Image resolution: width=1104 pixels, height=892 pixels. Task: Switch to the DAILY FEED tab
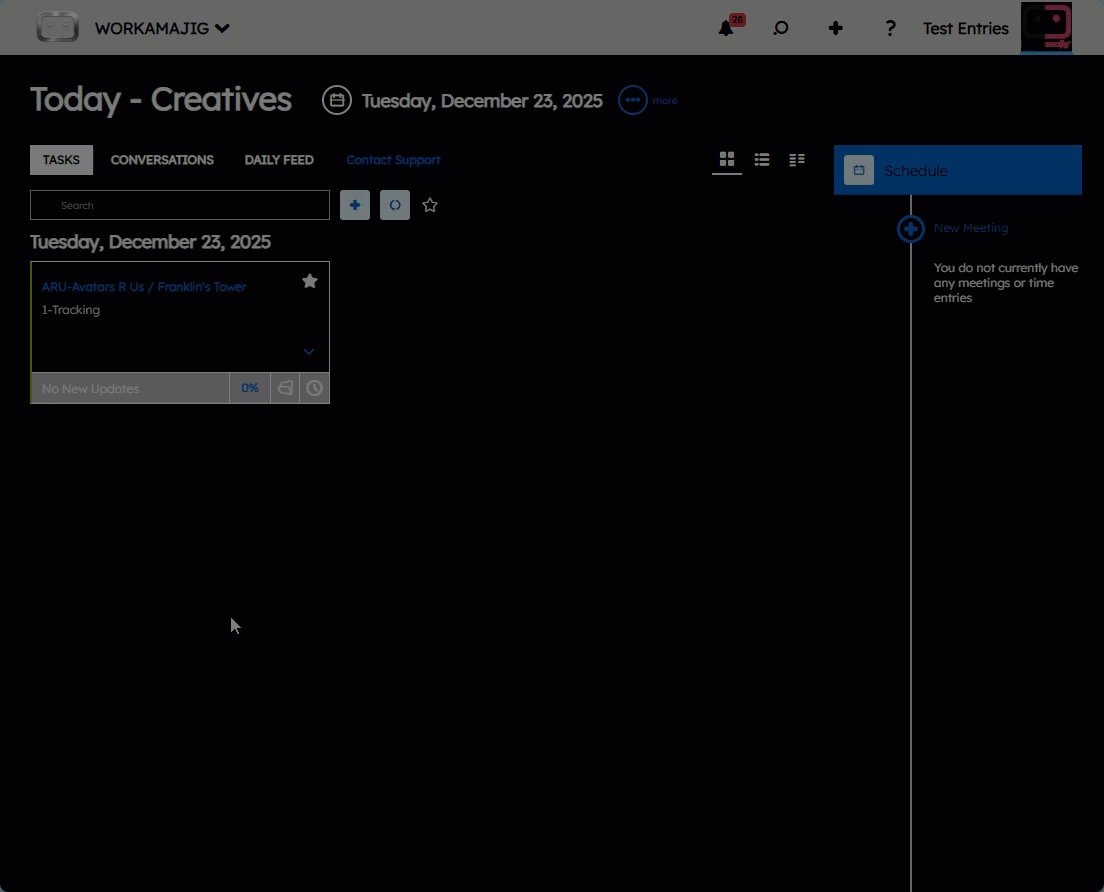279,160
